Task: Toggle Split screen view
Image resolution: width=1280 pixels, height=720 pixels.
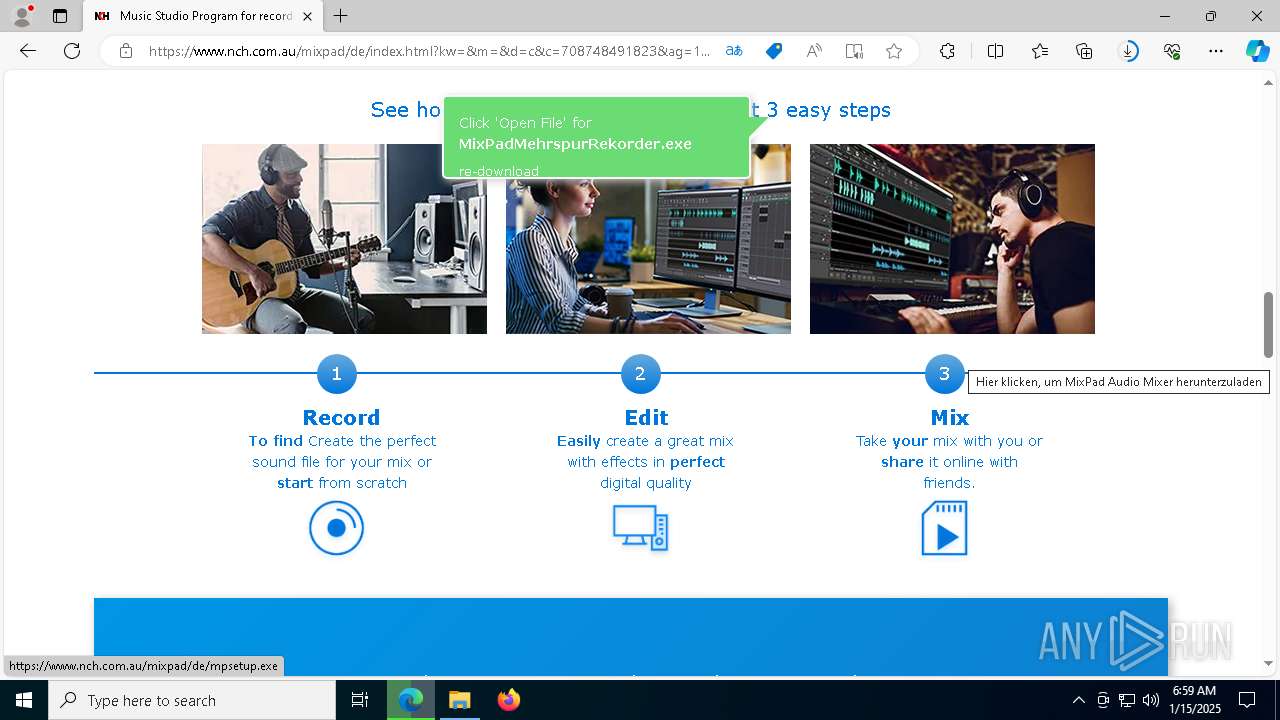Action: tap(996, 51)
